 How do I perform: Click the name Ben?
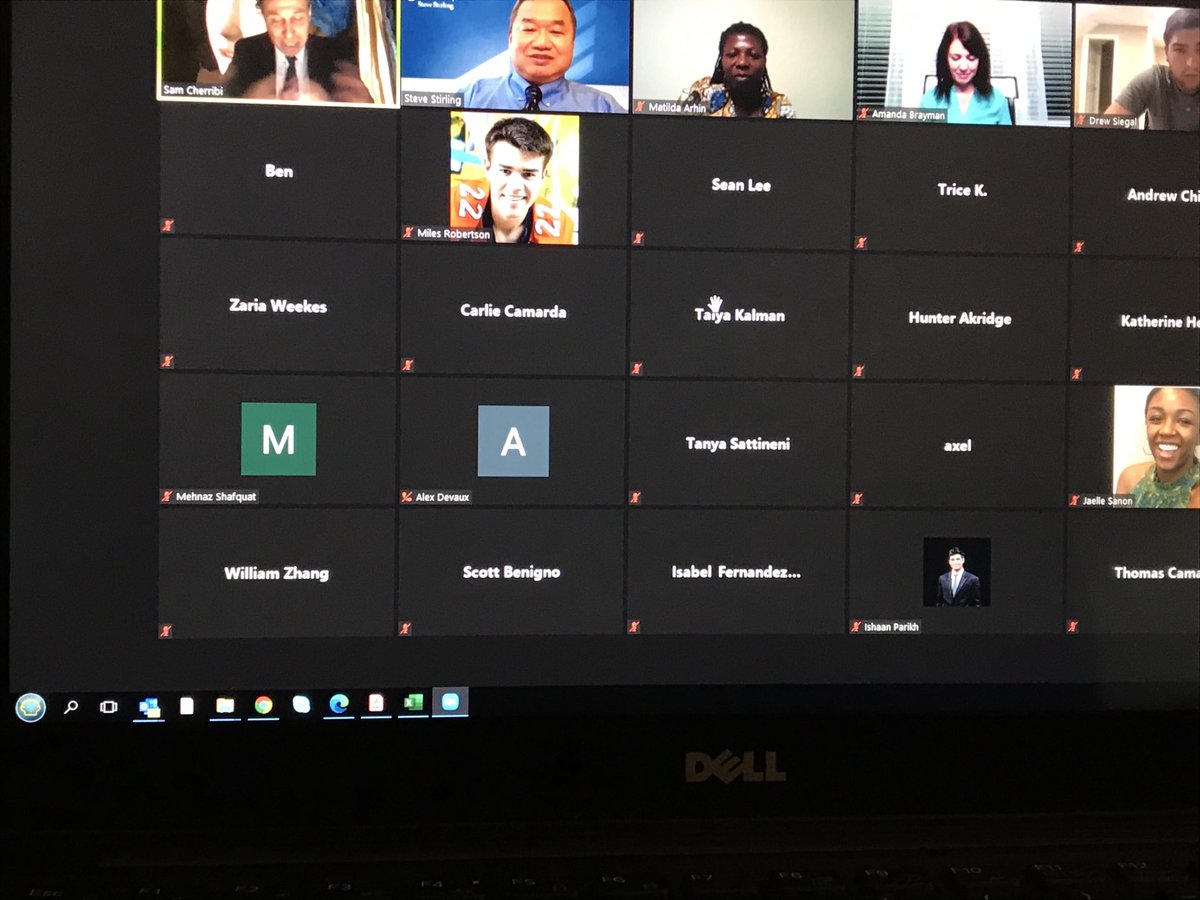point(279,171)
